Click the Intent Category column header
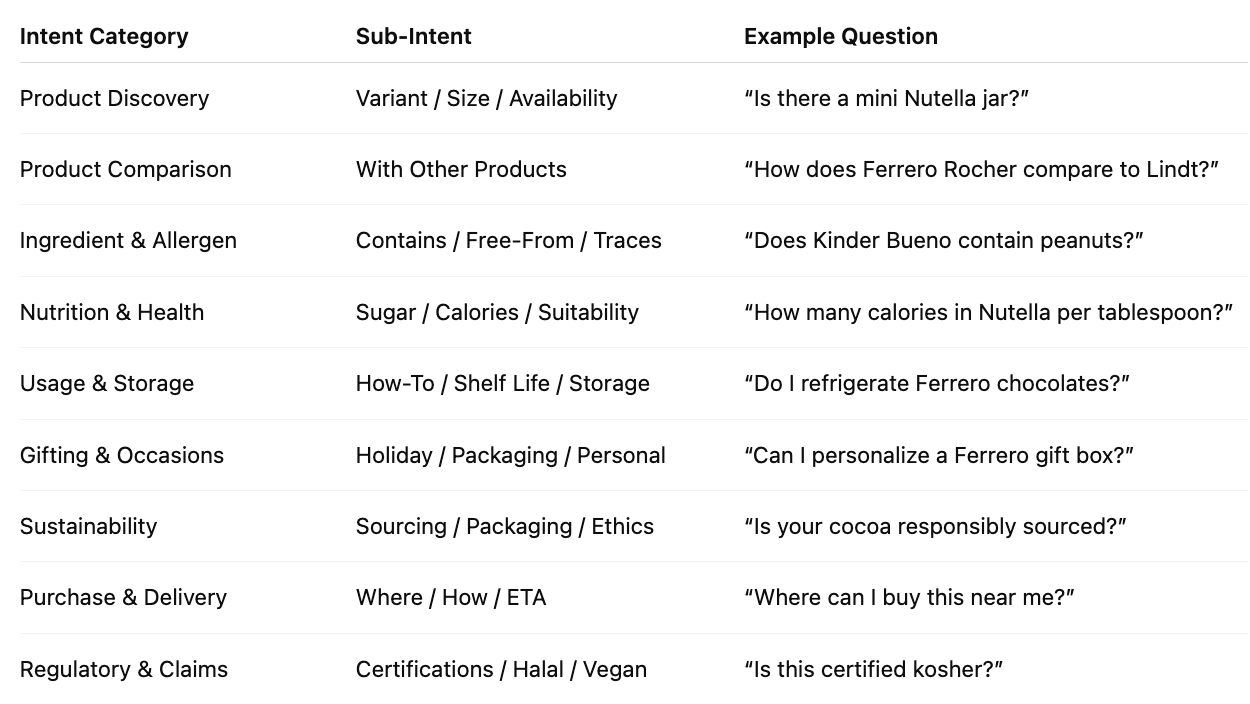Screen dimensions: 1250x704 pyautogui.click(x=104, y=37)
